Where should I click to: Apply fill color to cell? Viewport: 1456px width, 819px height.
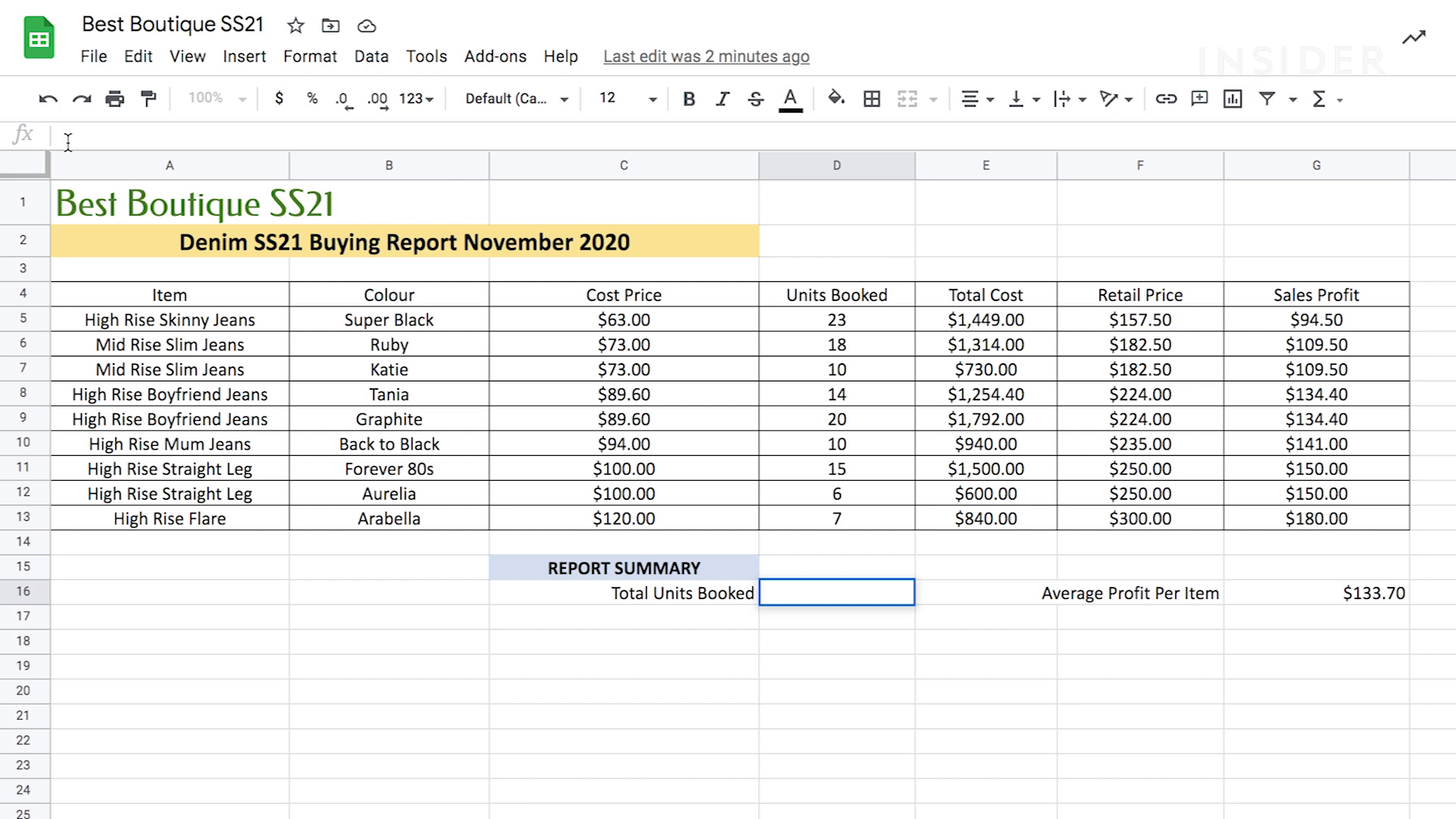tap(835, 99)
